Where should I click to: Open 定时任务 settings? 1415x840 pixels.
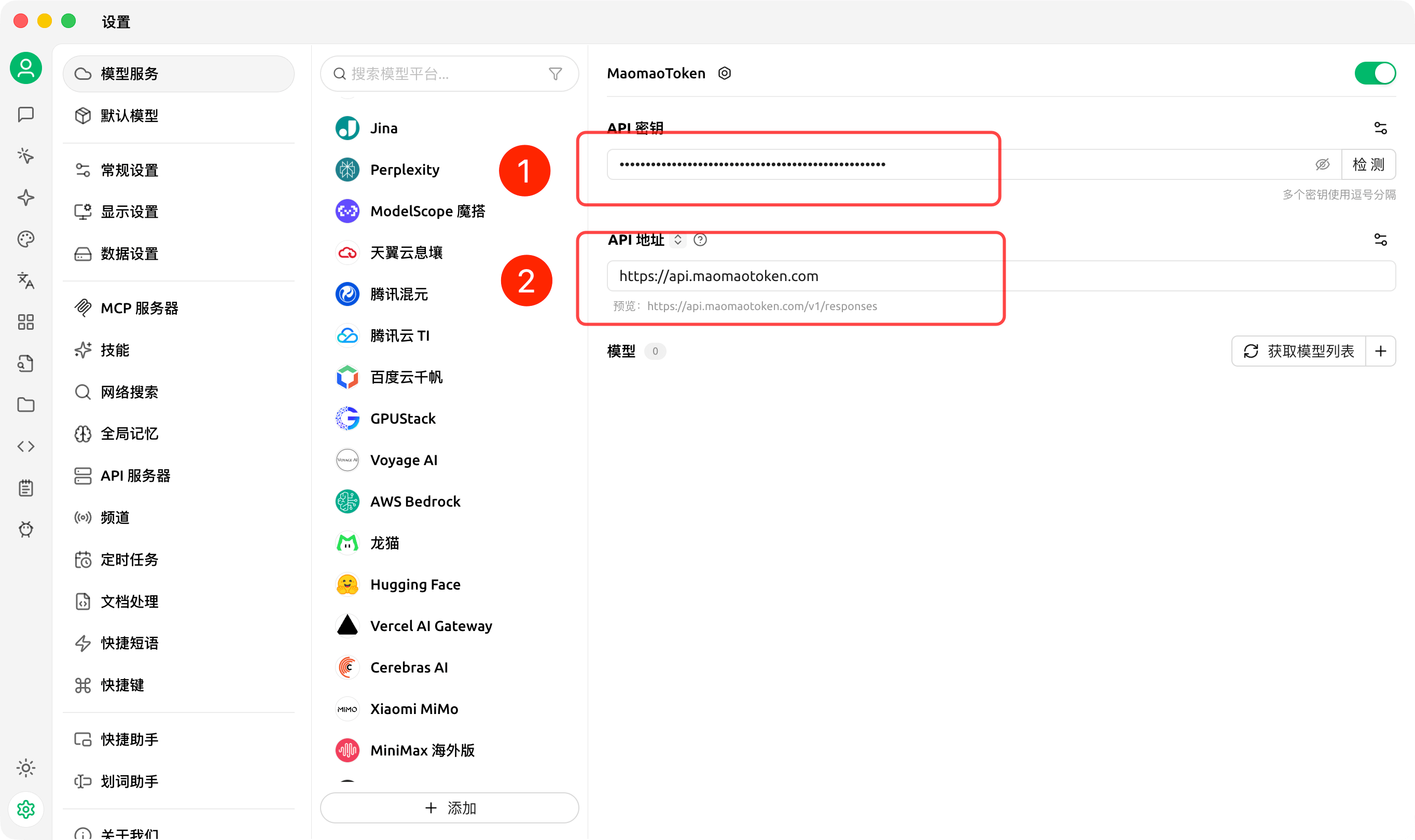pos(178,559)
